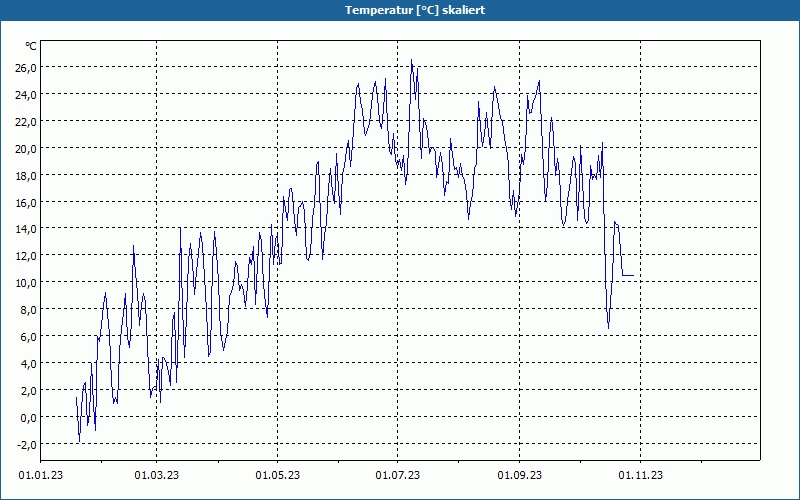The image size is (800, 500).
Task: Select the 01.05.23 date label
Action: [278, 476]
